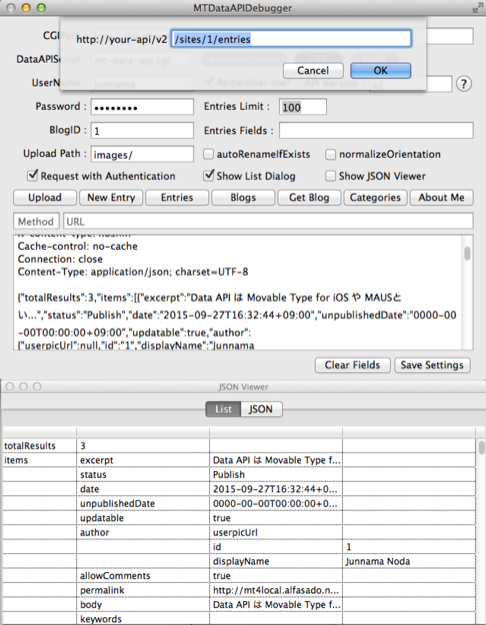Click the updatable row

[x=239, y=518]
